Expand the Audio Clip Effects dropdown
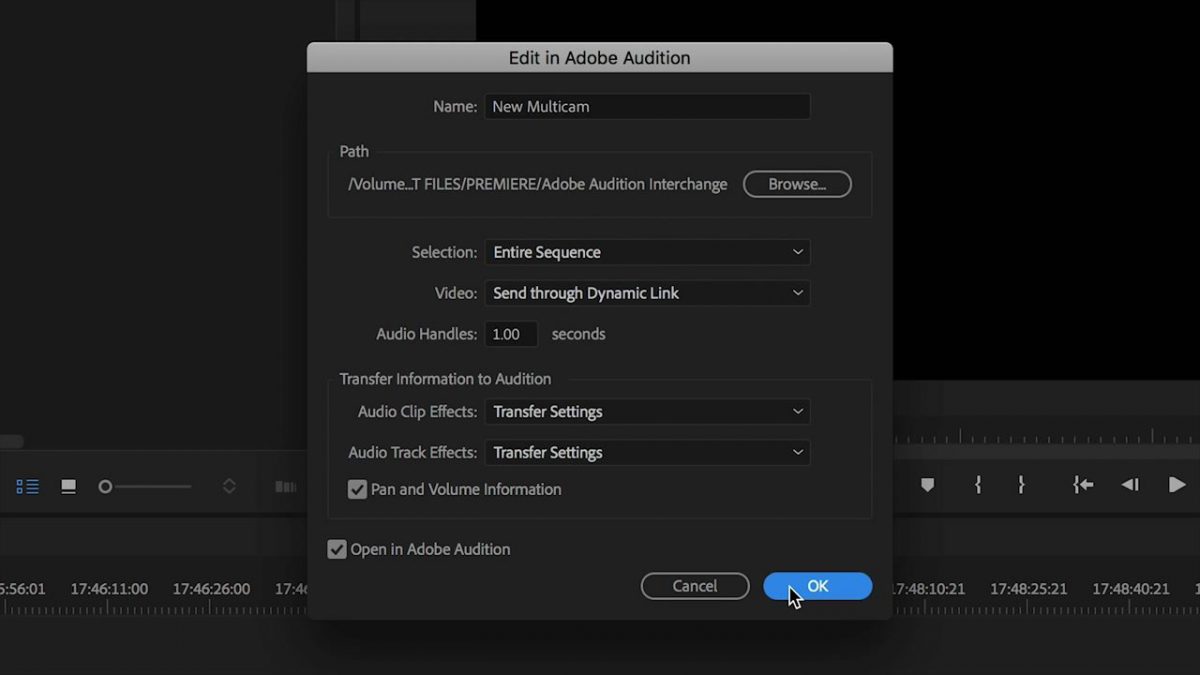The width and height of the screenshot is (1200, 675). click(647, 411)
